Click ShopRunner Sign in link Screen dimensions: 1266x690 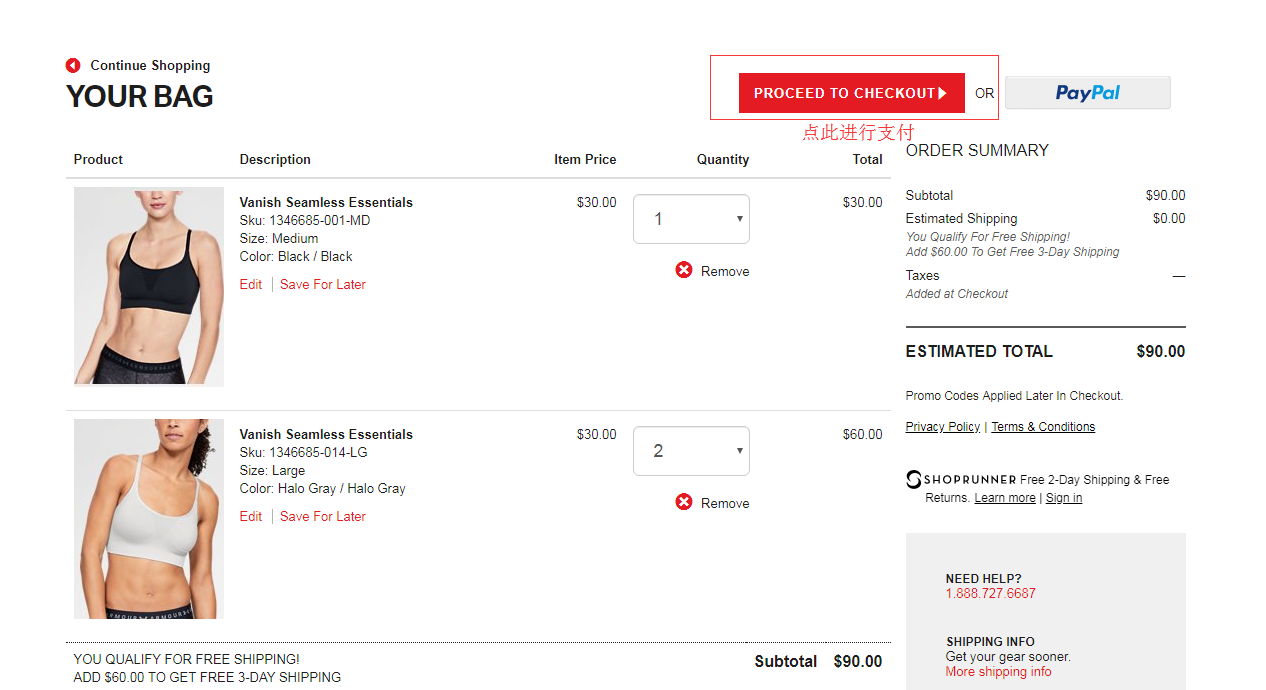(x=1064, y=498)
